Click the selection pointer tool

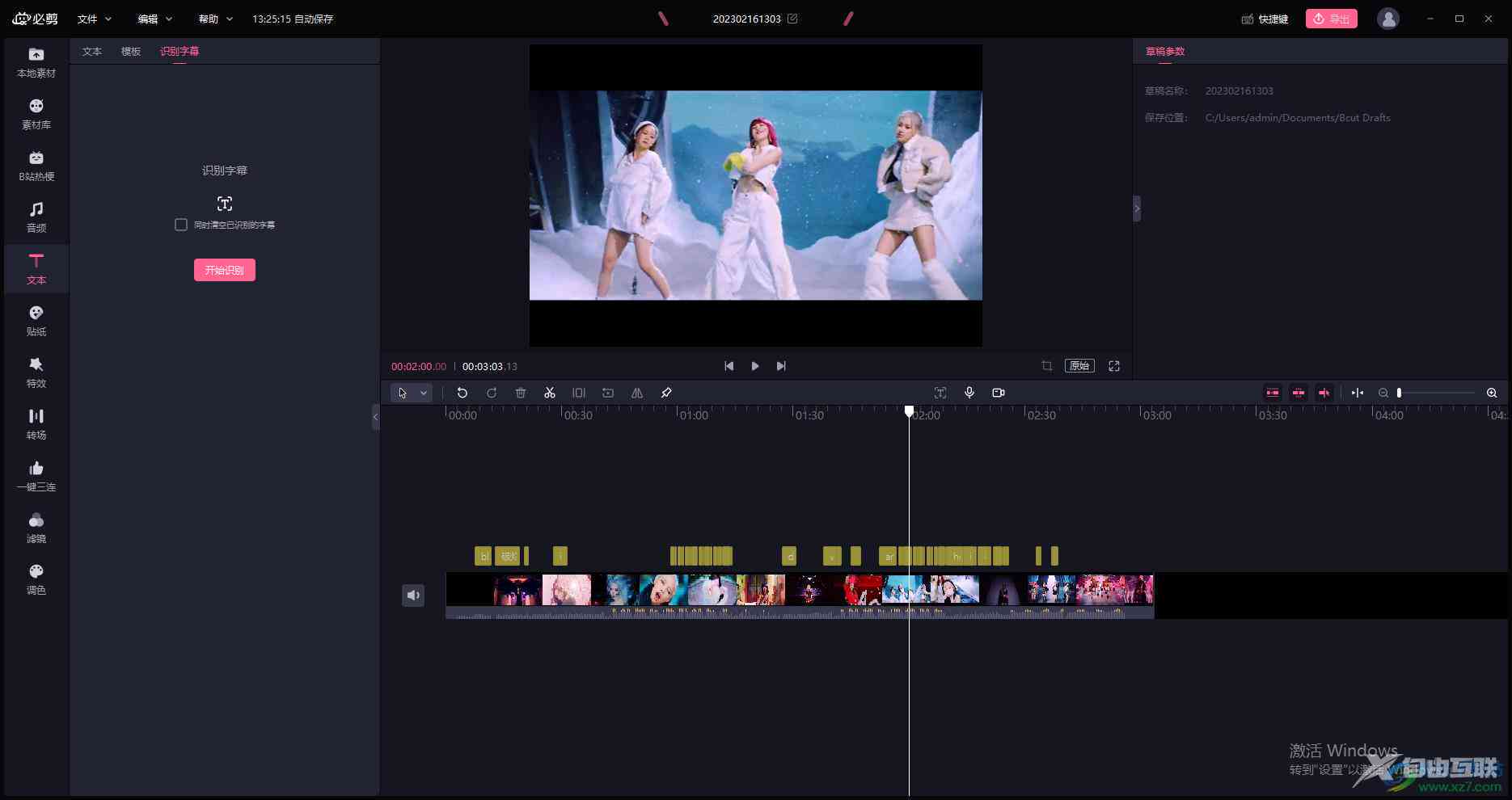coord(403,393)
